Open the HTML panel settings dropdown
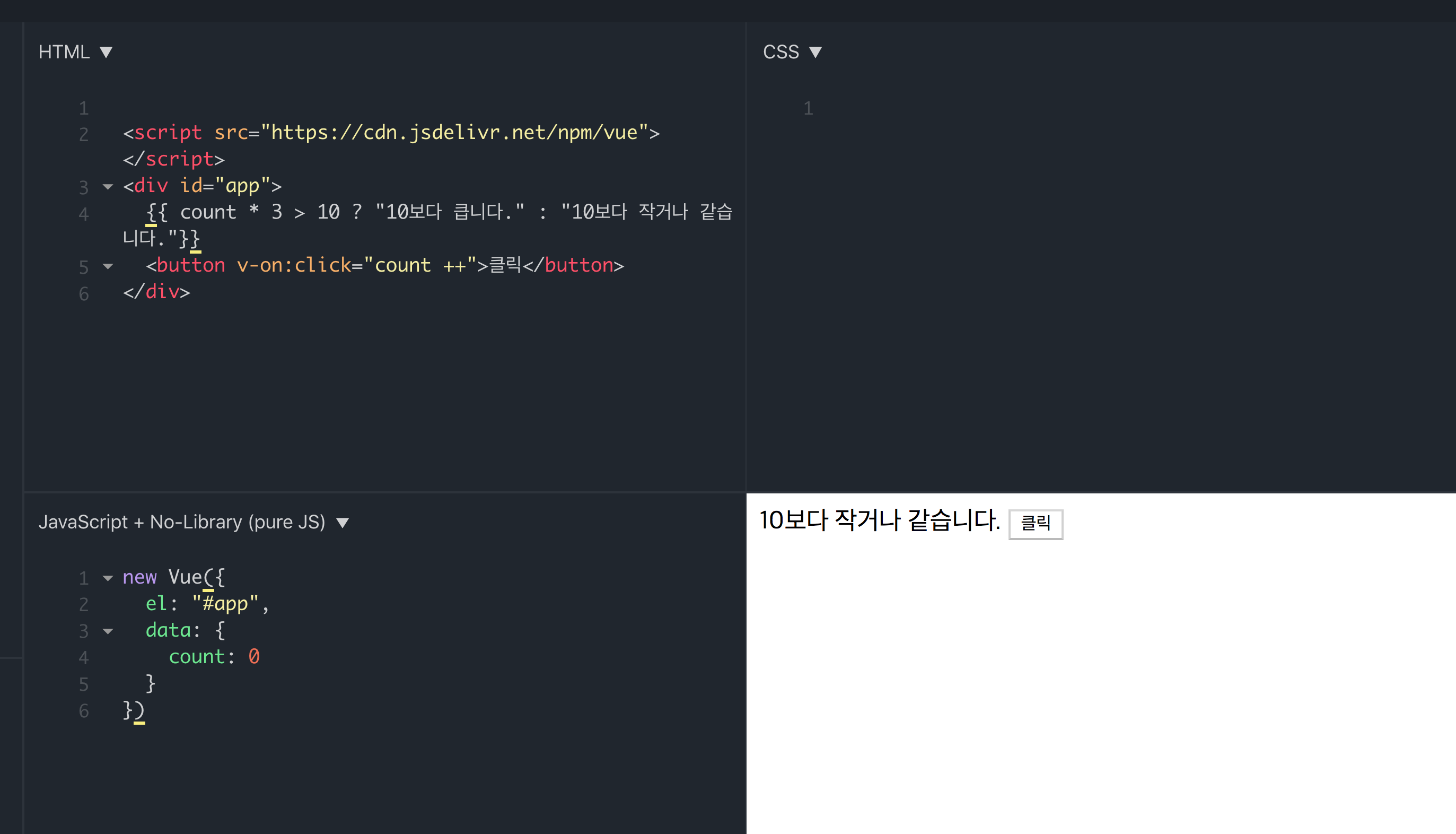The width and height of the screenshot is (1456, 834). pos(107,52)
